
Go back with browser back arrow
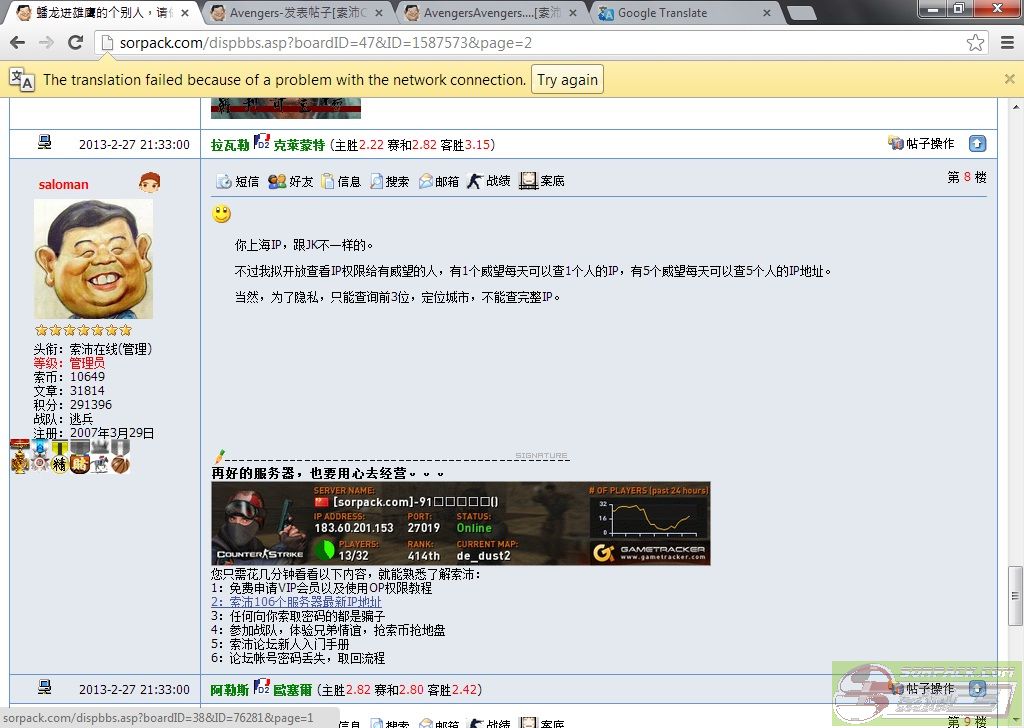coord(18,42)
